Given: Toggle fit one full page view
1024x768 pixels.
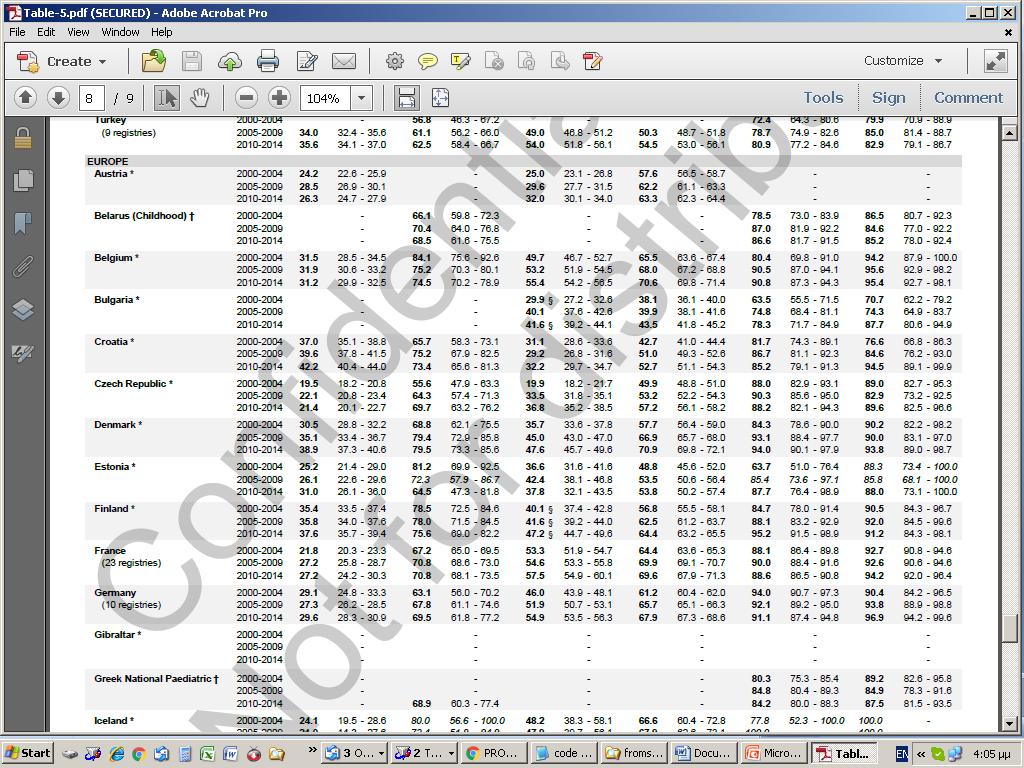Looking at the screenshot, I should click(440, 98).
